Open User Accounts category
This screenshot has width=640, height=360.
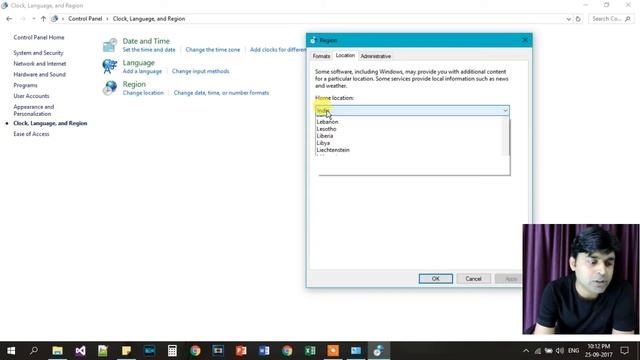pyautogui.click(x=31, y=96)
